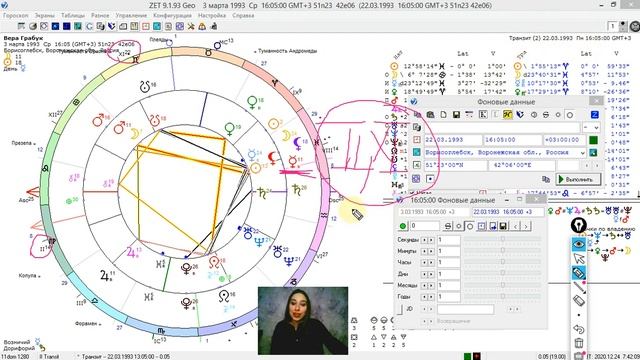
Task: Select the eraser tool in annotation toolbar
Action: pos(579,300)
